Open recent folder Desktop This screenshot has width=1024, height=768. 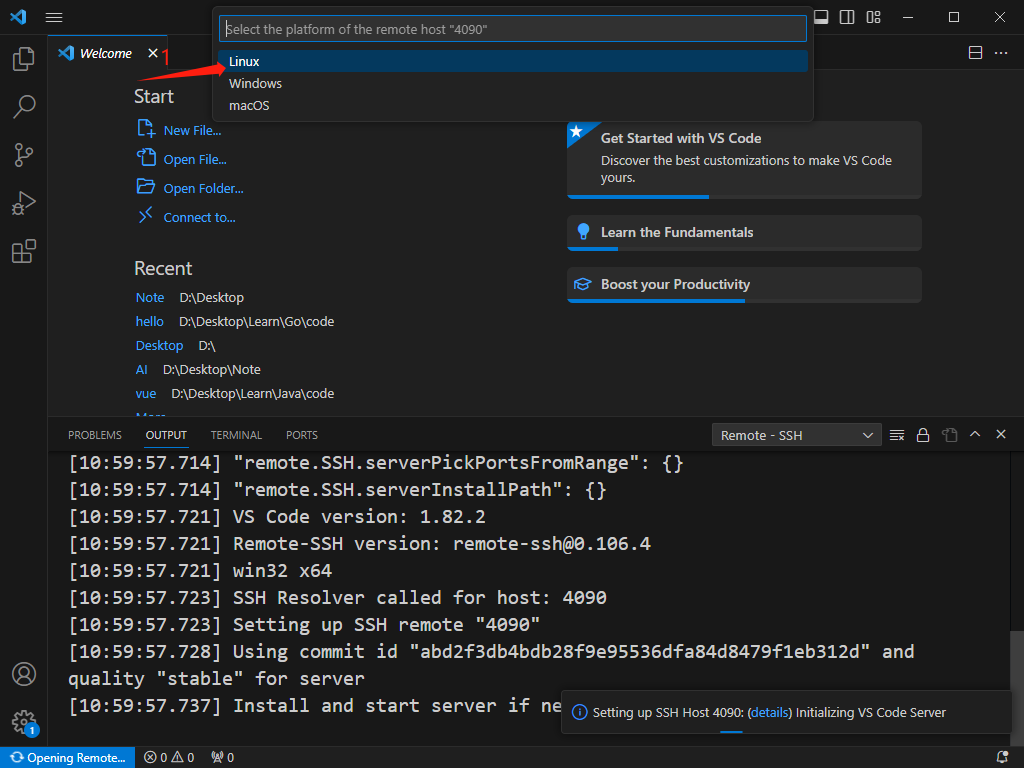pyautogui.click(x=159, y=345)
